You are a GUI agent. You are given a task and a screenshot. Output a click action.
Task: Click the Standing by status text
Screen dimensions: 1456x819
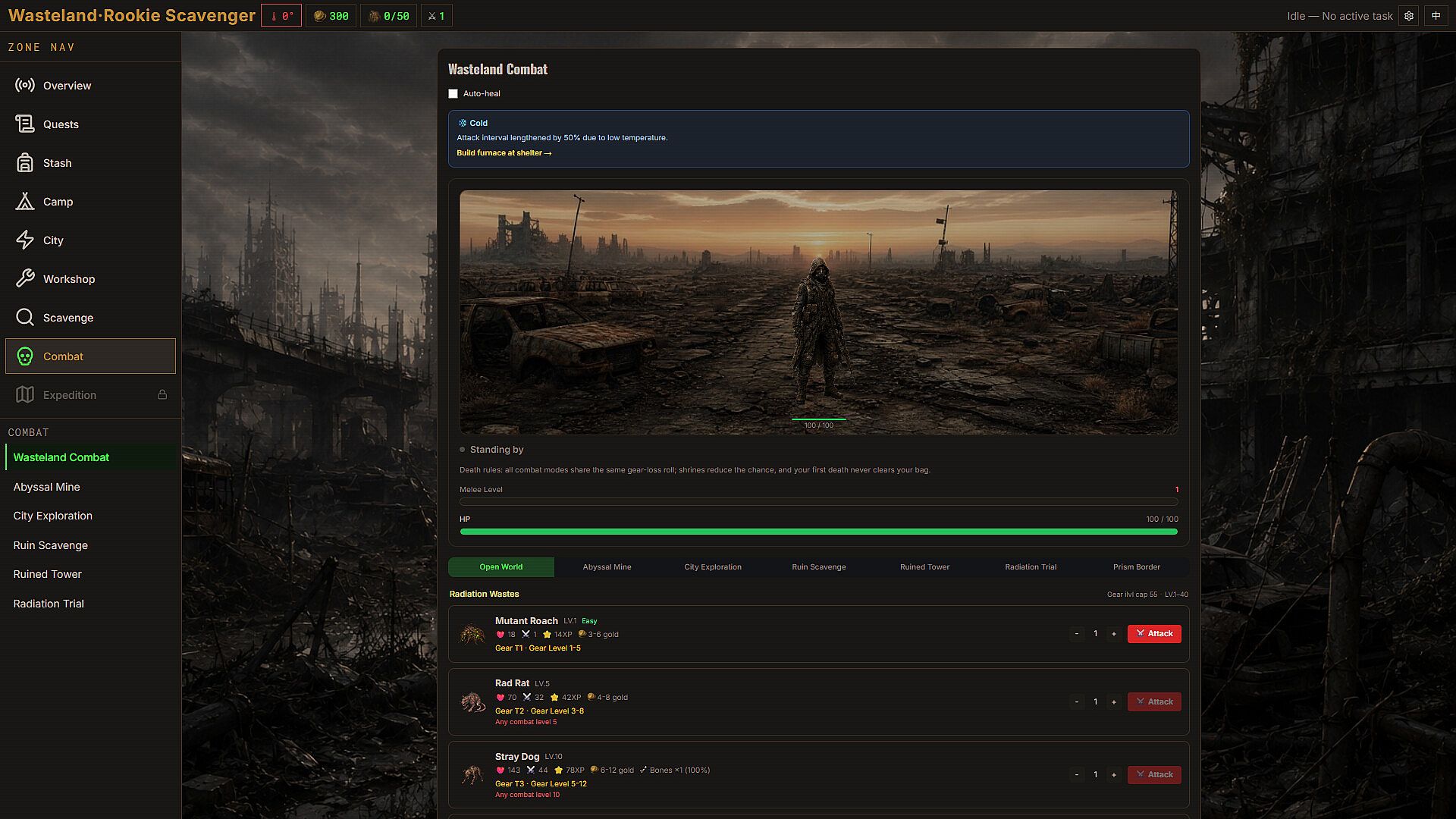497,450
